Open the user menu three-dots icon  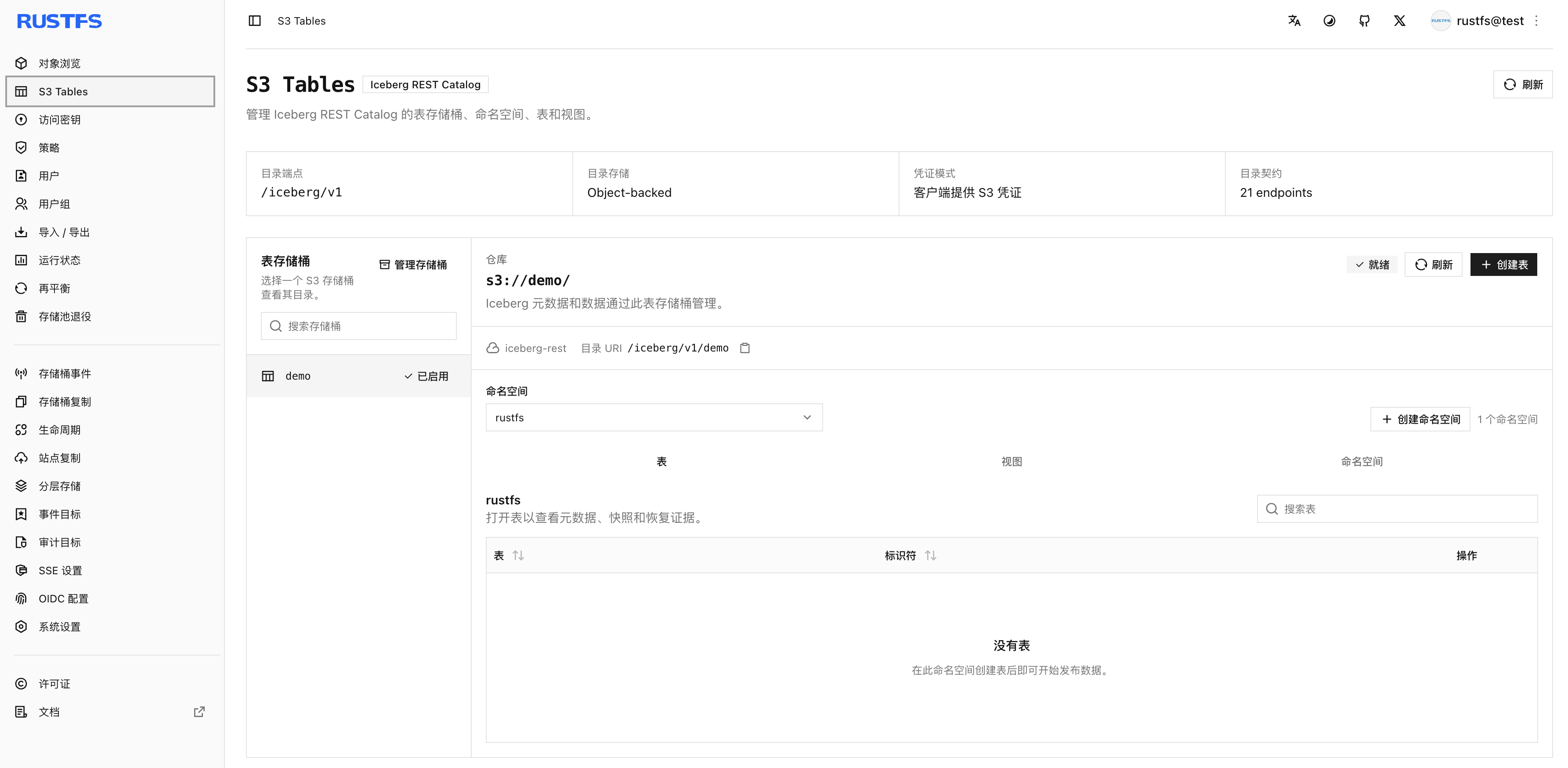(1537, 21)
